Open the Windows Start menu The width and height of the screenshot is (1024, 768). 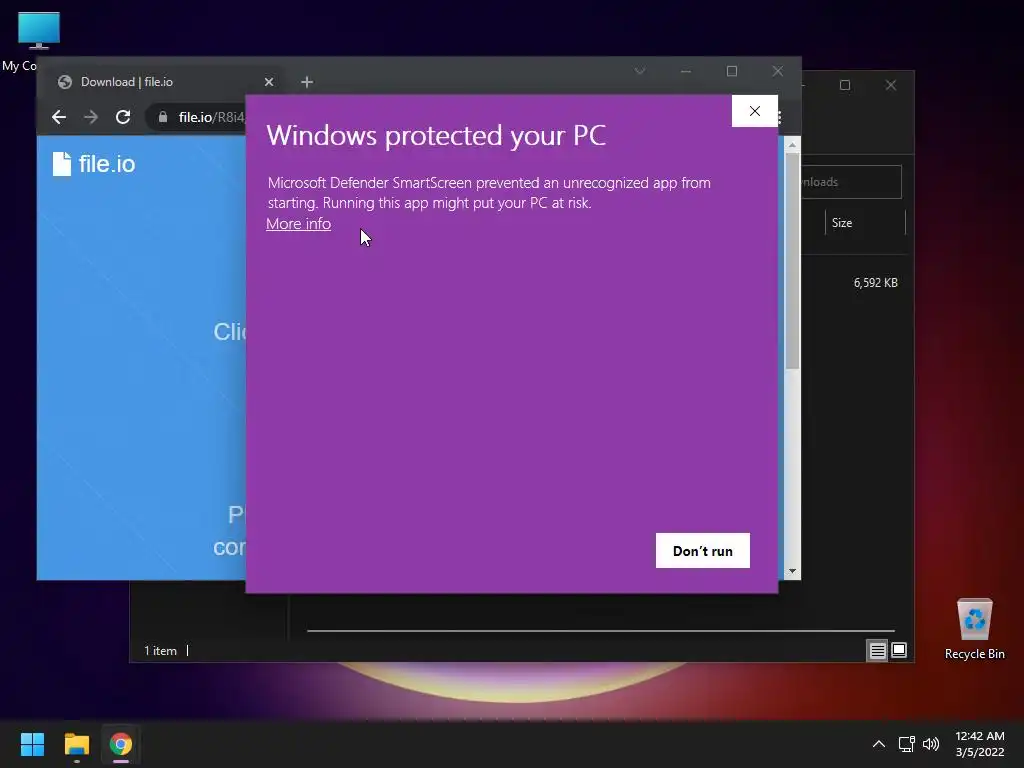[x=32, y=744]
